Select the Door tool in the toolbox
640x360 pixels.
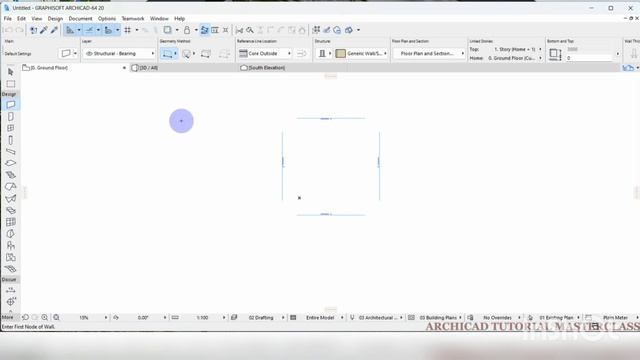click(x=11, y=117)
